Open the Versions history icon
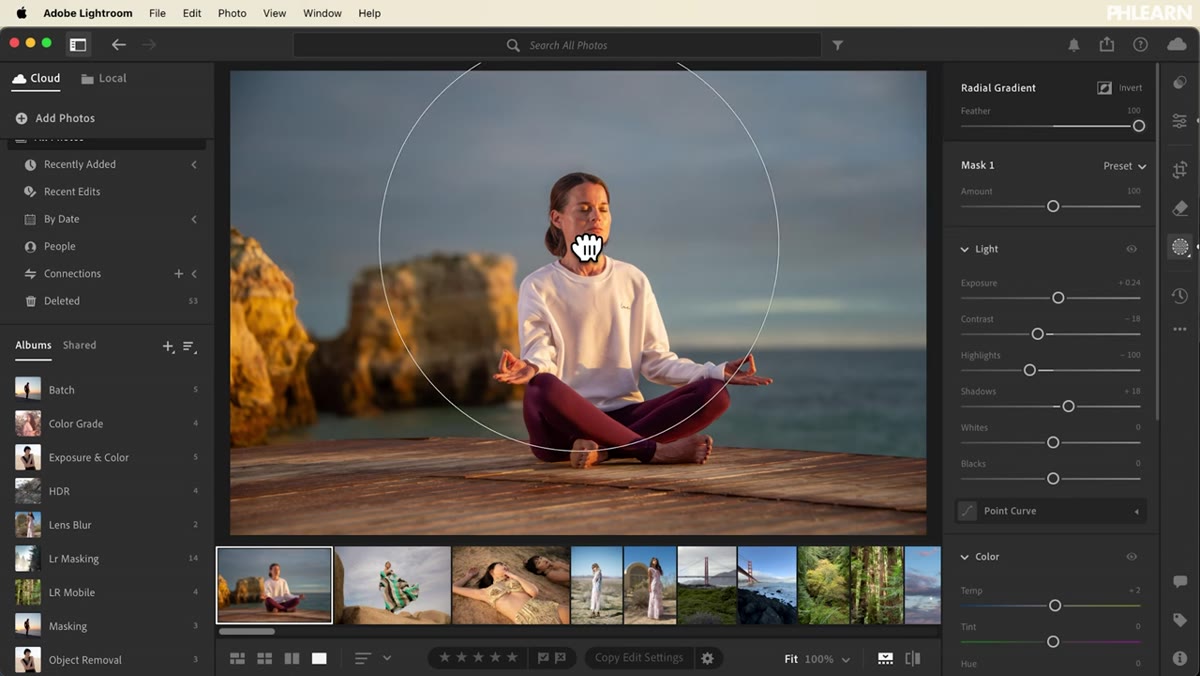The height and width of the screenshot is (676, 1200). coord(1180,297)
